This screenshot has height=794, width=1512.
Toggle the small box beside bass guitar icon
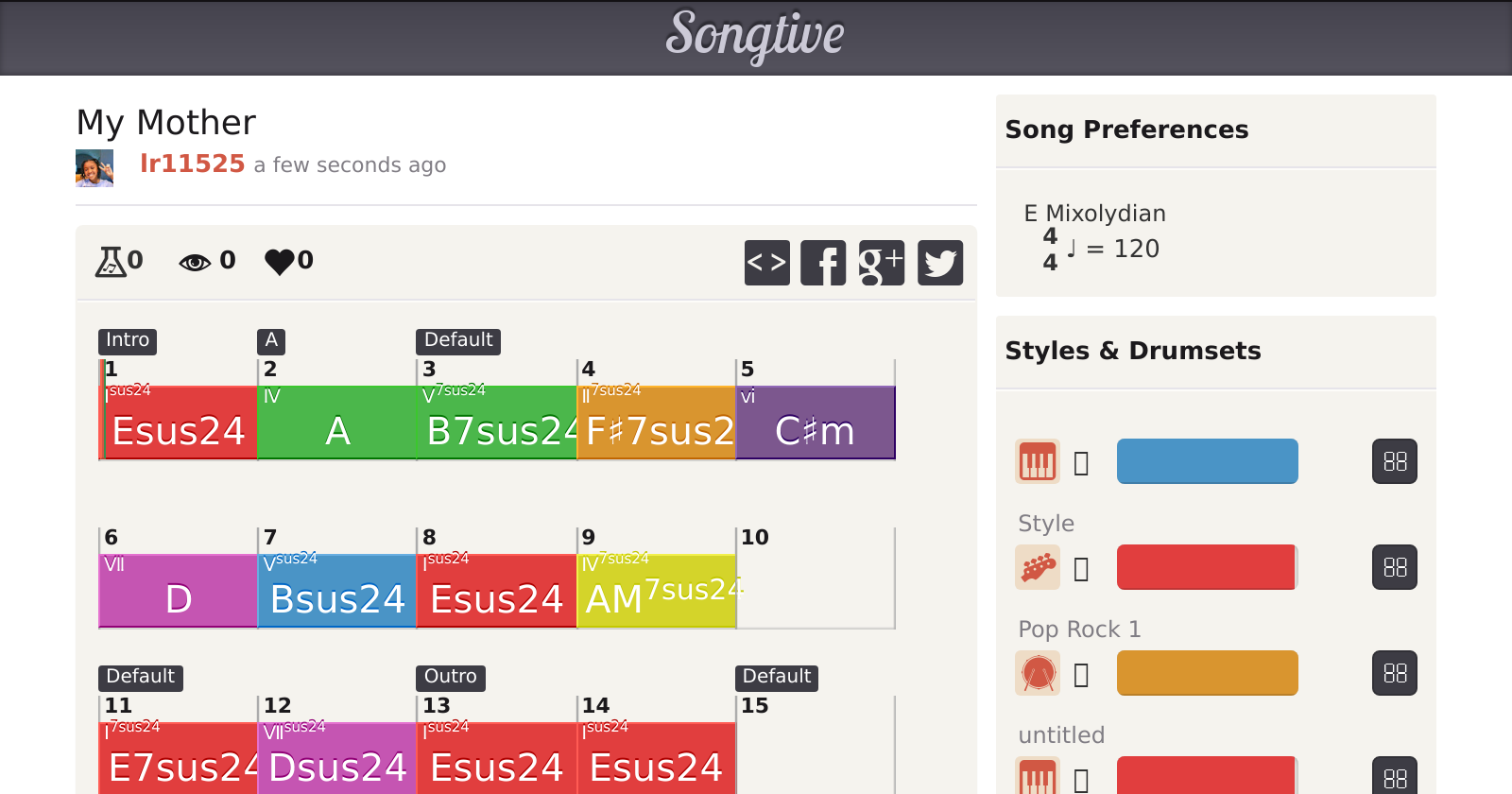[x=1082, y=569]
